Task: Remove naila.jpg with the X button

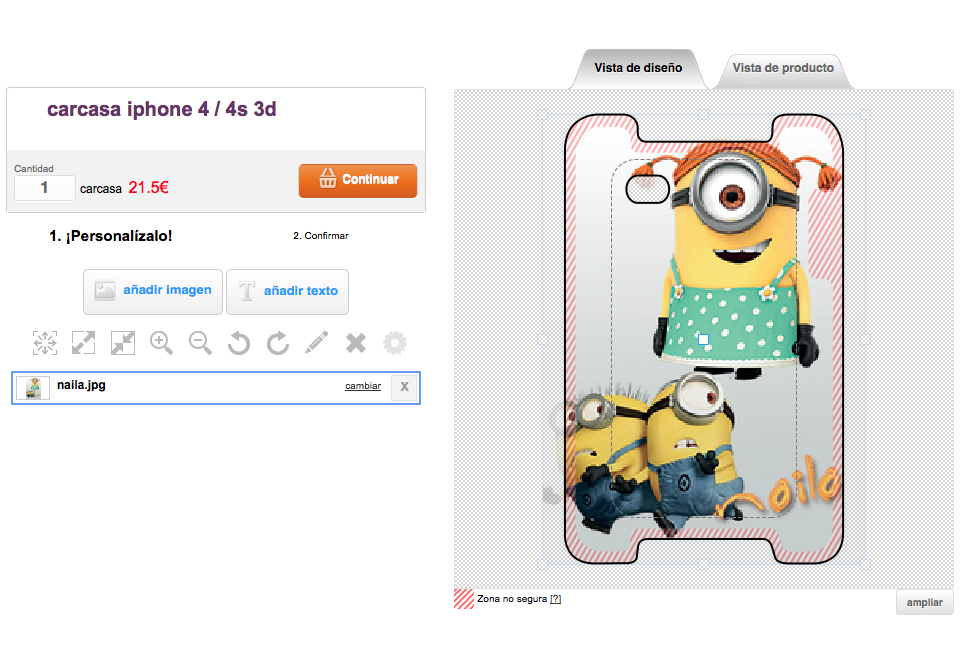Action: tap(404, 387)
